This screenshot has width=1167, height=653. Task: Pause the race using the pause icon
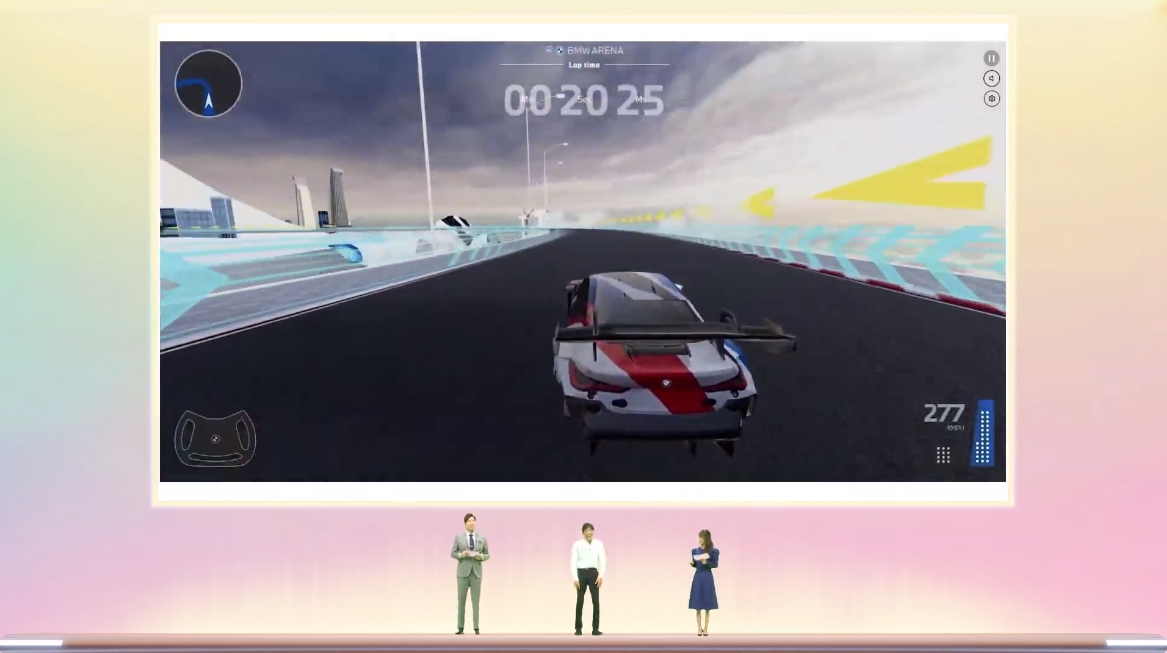(x=990, y=57)
